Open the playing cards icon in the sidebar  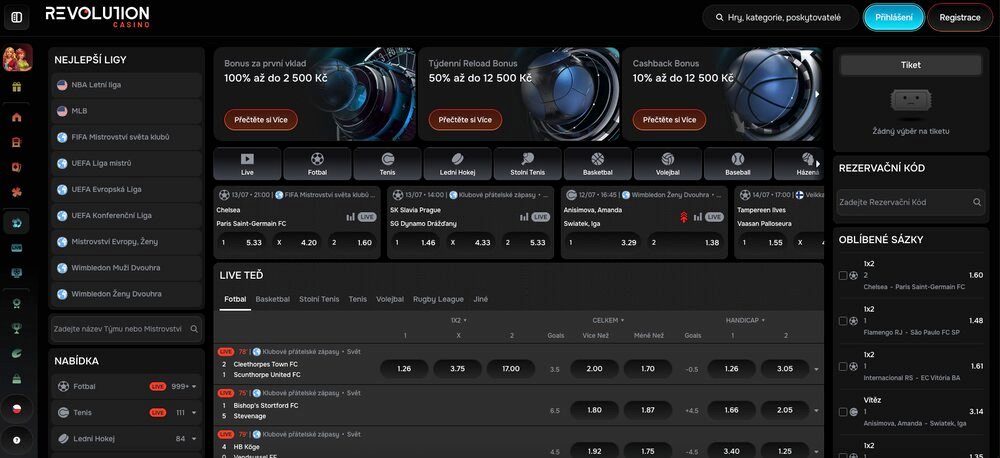[17, 167]
